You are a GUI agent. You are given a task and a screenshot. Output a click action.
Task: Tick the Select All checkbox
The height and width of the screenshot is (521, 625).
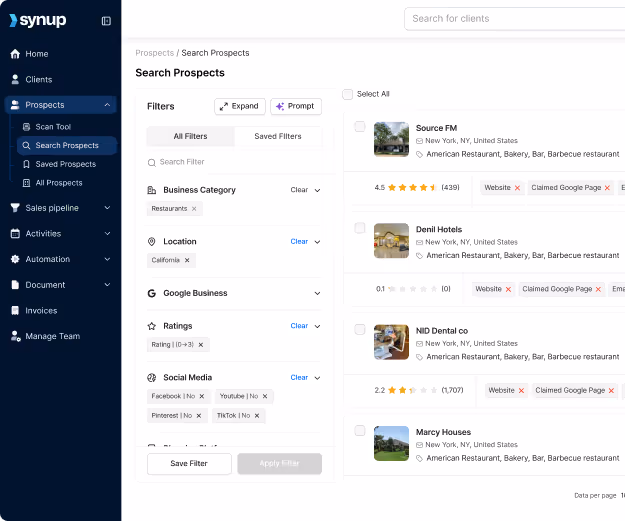(x=348, y=94)
